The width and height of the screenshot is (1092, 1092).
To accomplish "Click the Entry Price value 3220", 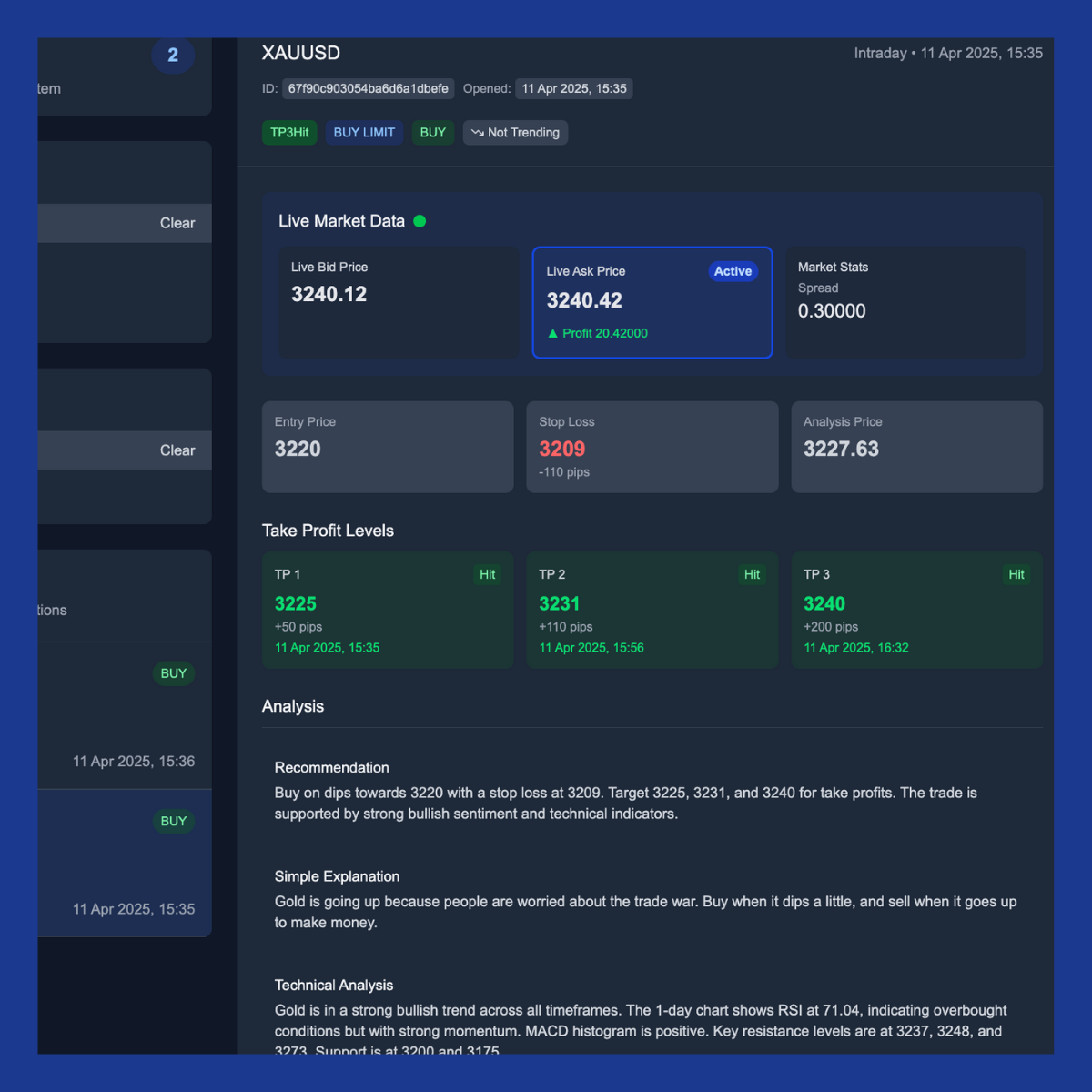I will (x=298, y=449).
